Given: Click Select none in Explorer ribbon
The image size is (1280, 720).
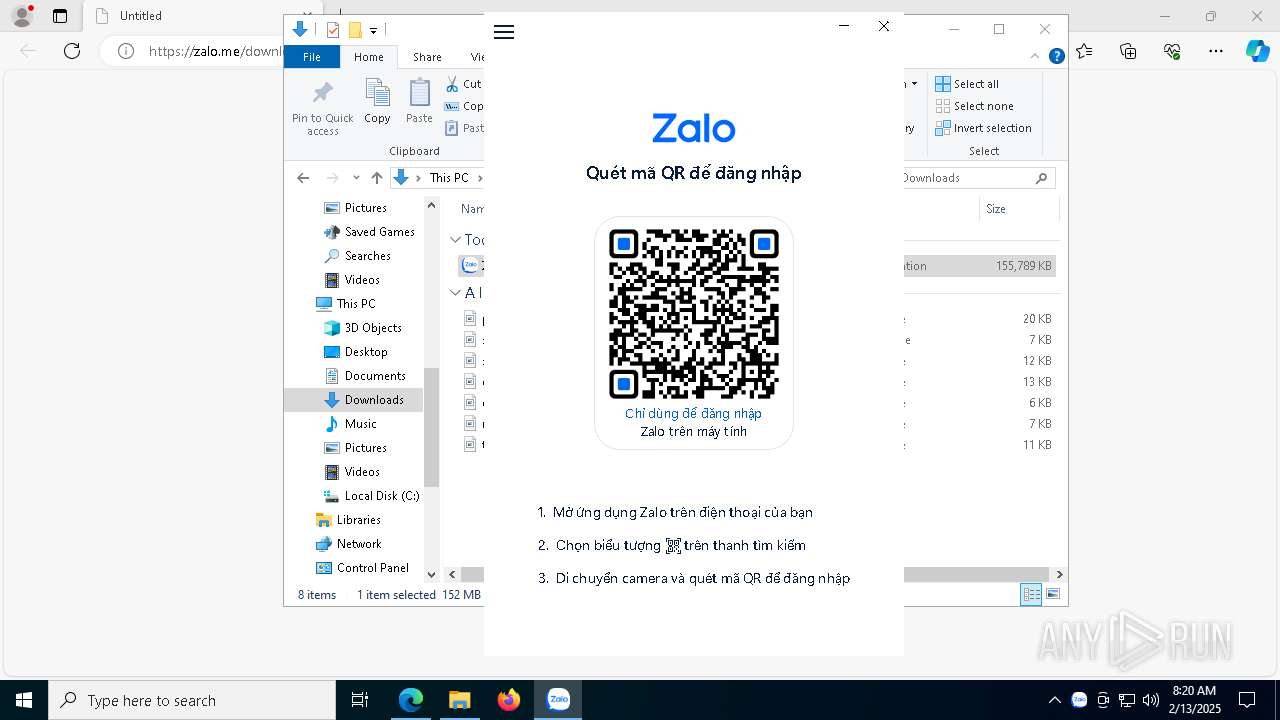Looking at the screenshot, I should click(974, 106).
